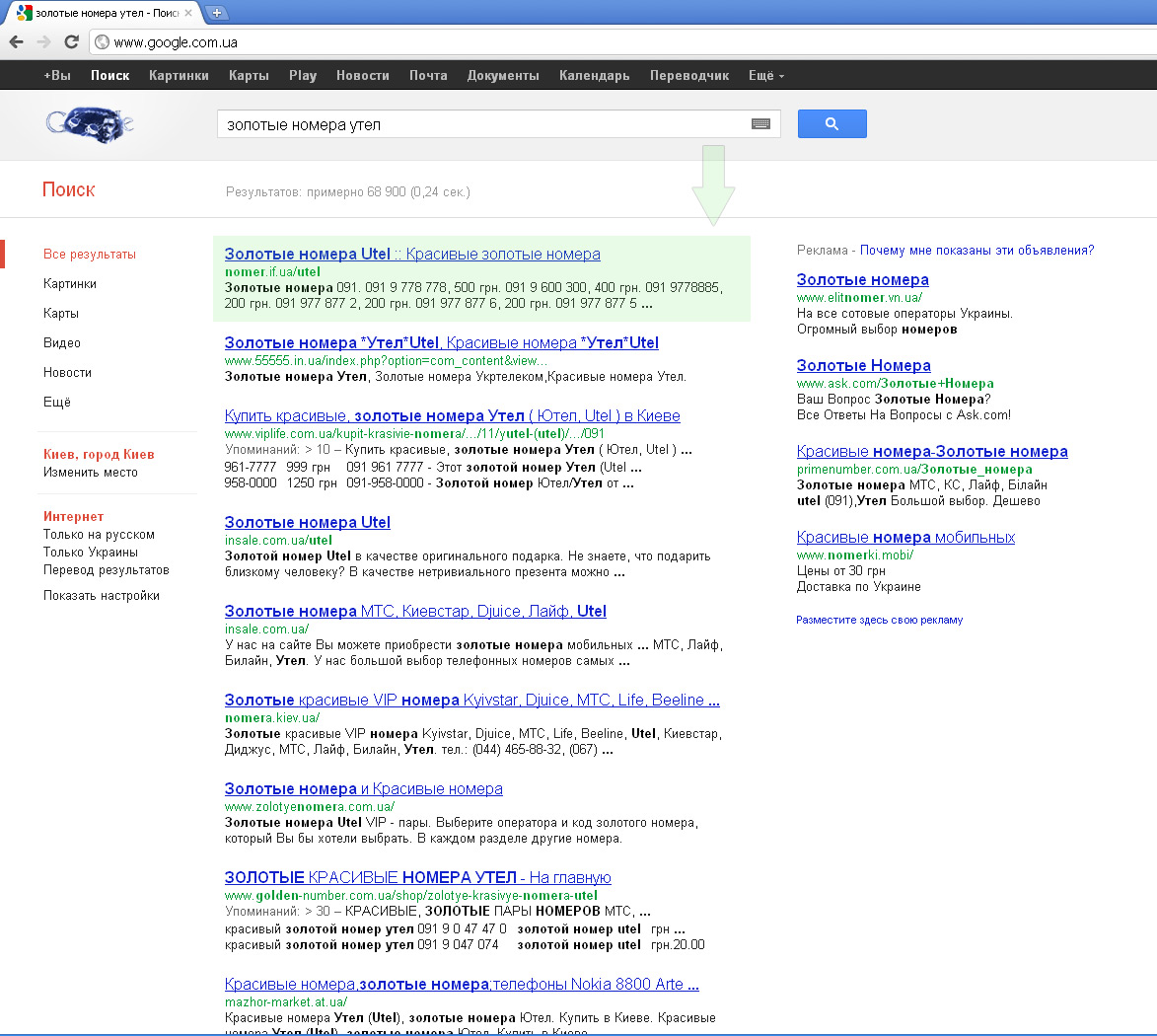
Task: Click the nomer.if.ua/utel URL text
Action: pyautogui.click(x=272, y=271)
